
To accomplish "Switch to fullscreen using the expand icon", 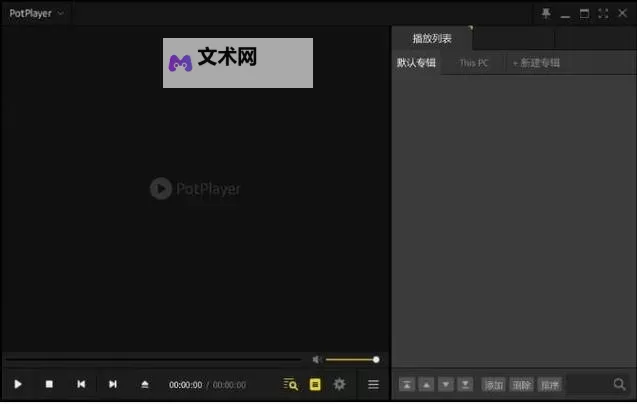I will 603,13.
